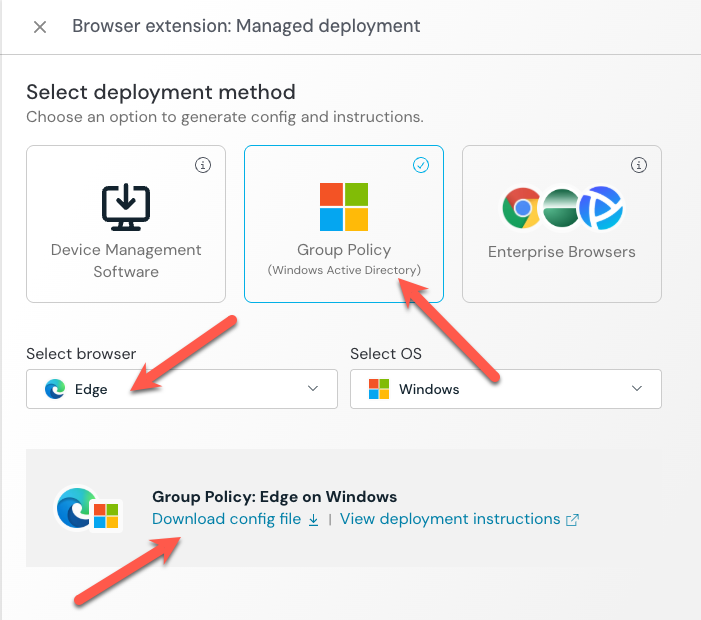Click the '(Windows Active Directory)' subtitle text

[344, 270]
